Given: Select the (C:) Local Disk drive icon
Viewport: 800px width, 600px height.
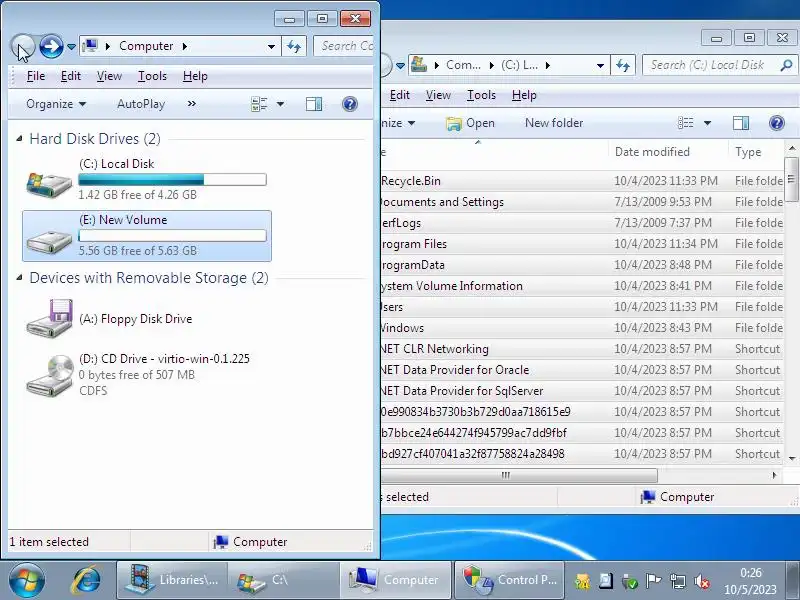Looking at the screenshot, I should click(49, 184).
